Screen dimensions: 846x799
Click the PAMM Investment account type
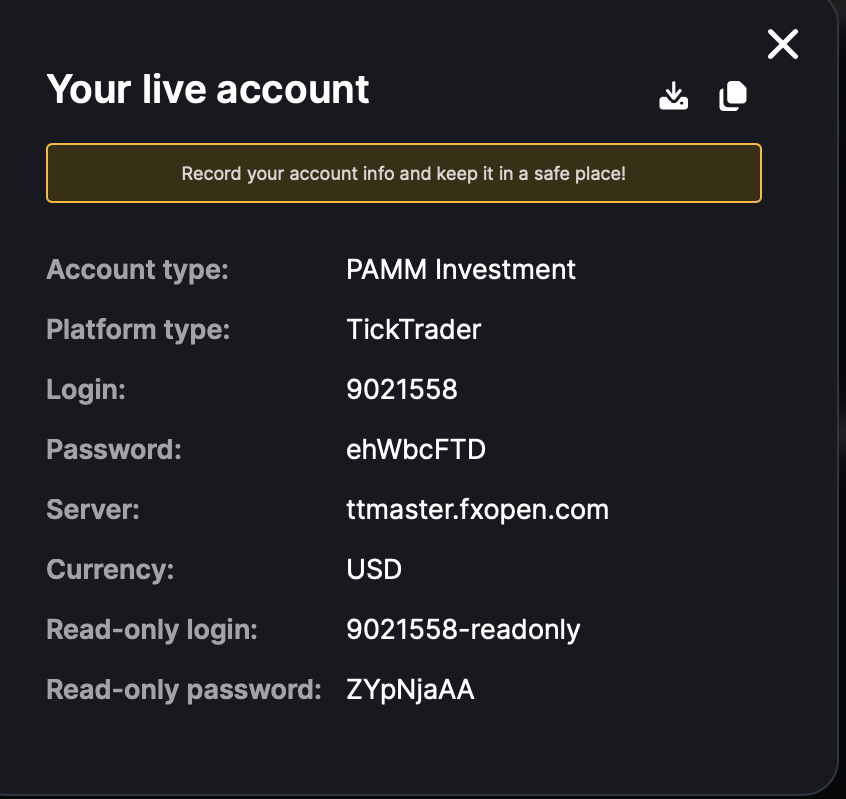point(461,269)
